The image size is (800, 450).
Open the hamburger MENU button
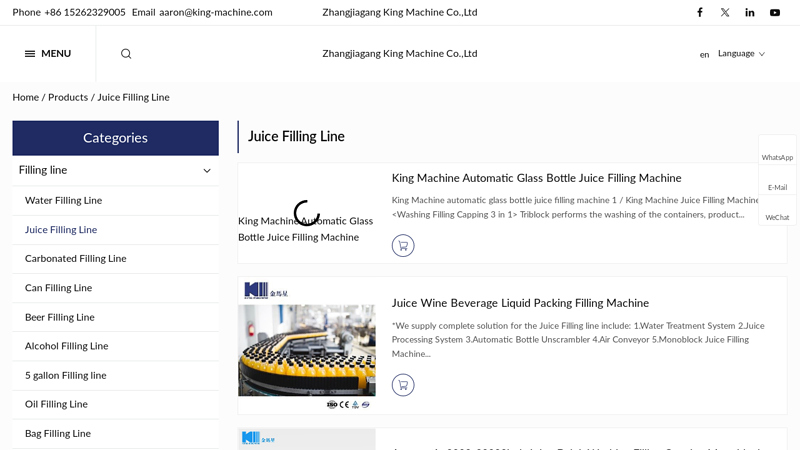(48, 54)
